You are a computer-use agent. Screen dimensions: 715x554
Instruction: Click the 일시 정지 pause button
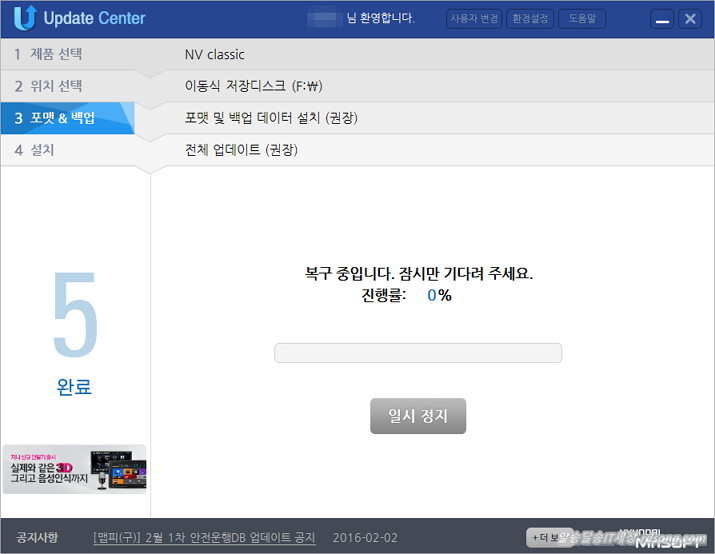pos(418,416)
